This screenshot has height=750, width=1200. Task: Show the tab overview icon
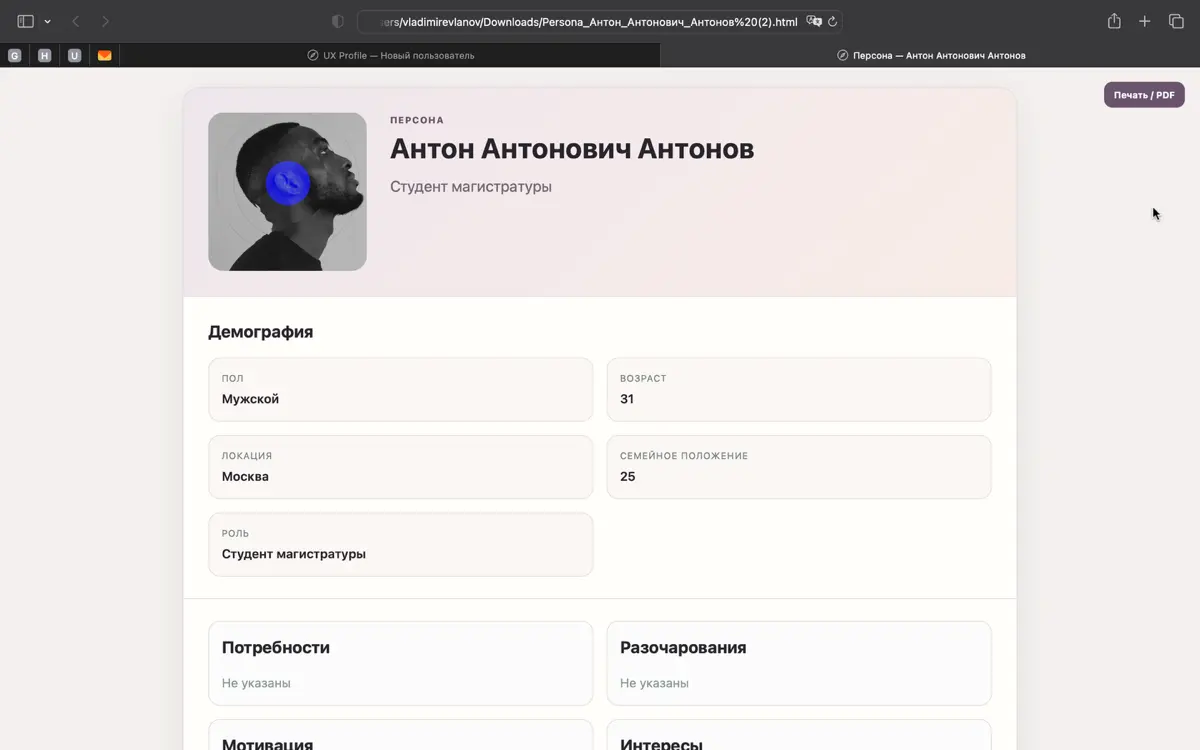click(1176, 21)
